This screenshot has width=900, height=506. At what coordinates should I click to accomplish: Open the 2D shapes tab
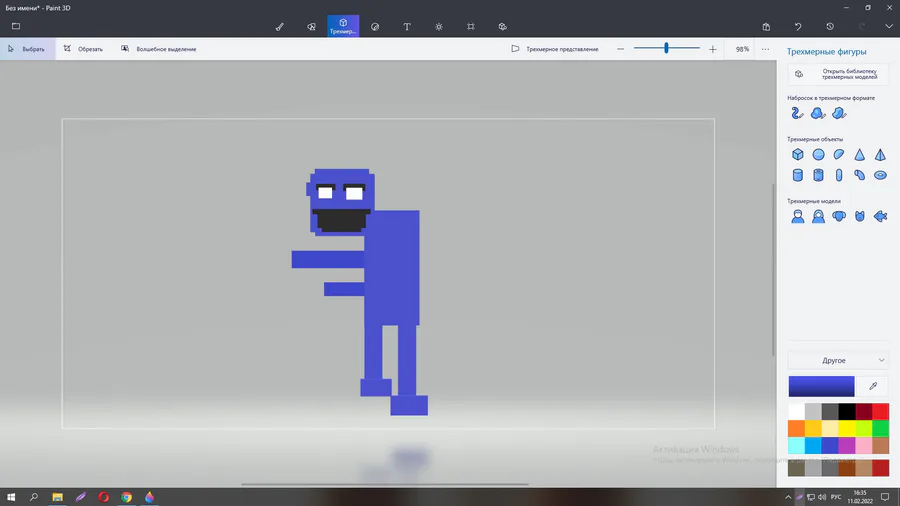point(311,26)
